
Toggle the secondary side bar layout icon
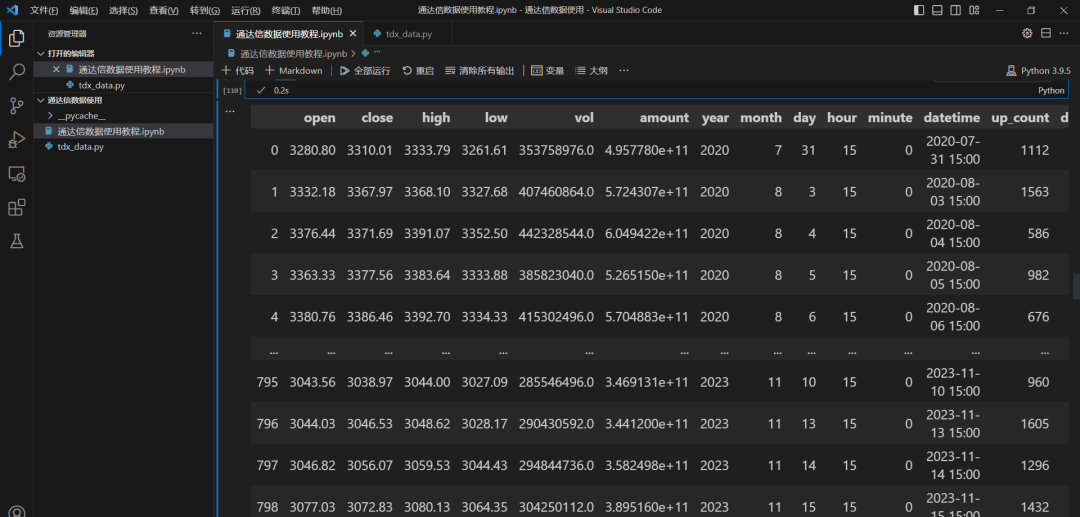(x=955, y=10)
